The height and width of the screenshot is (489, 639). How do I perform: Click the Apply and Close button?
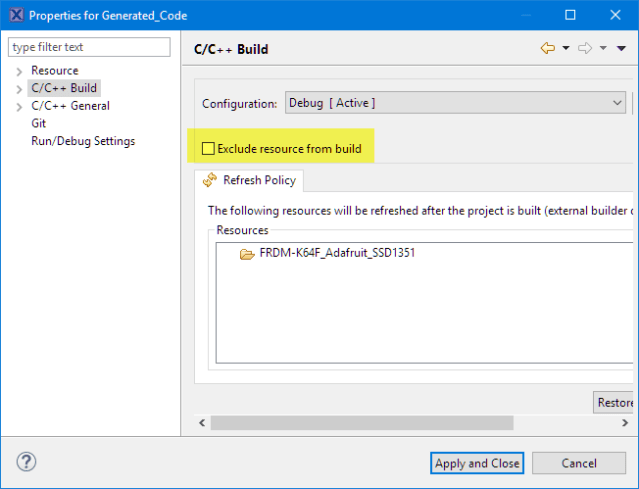coord(476,463)
